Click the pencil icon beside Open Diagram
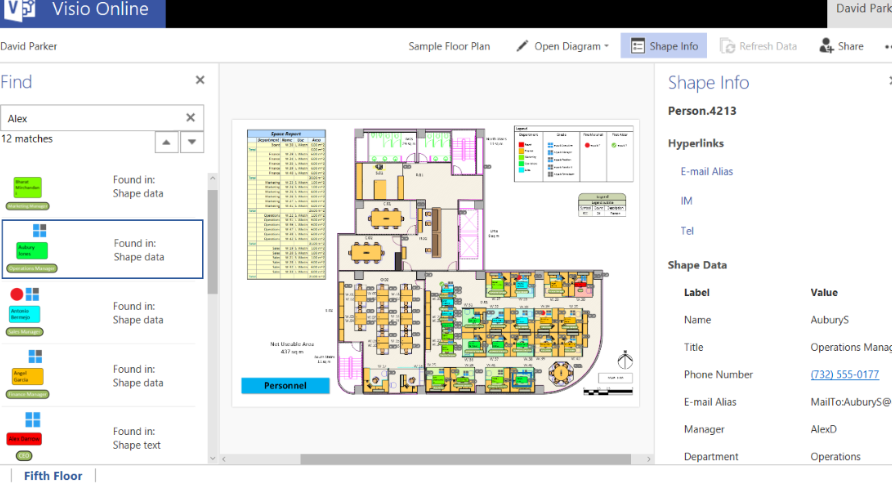The image size is (892, 485). [522, 46]
